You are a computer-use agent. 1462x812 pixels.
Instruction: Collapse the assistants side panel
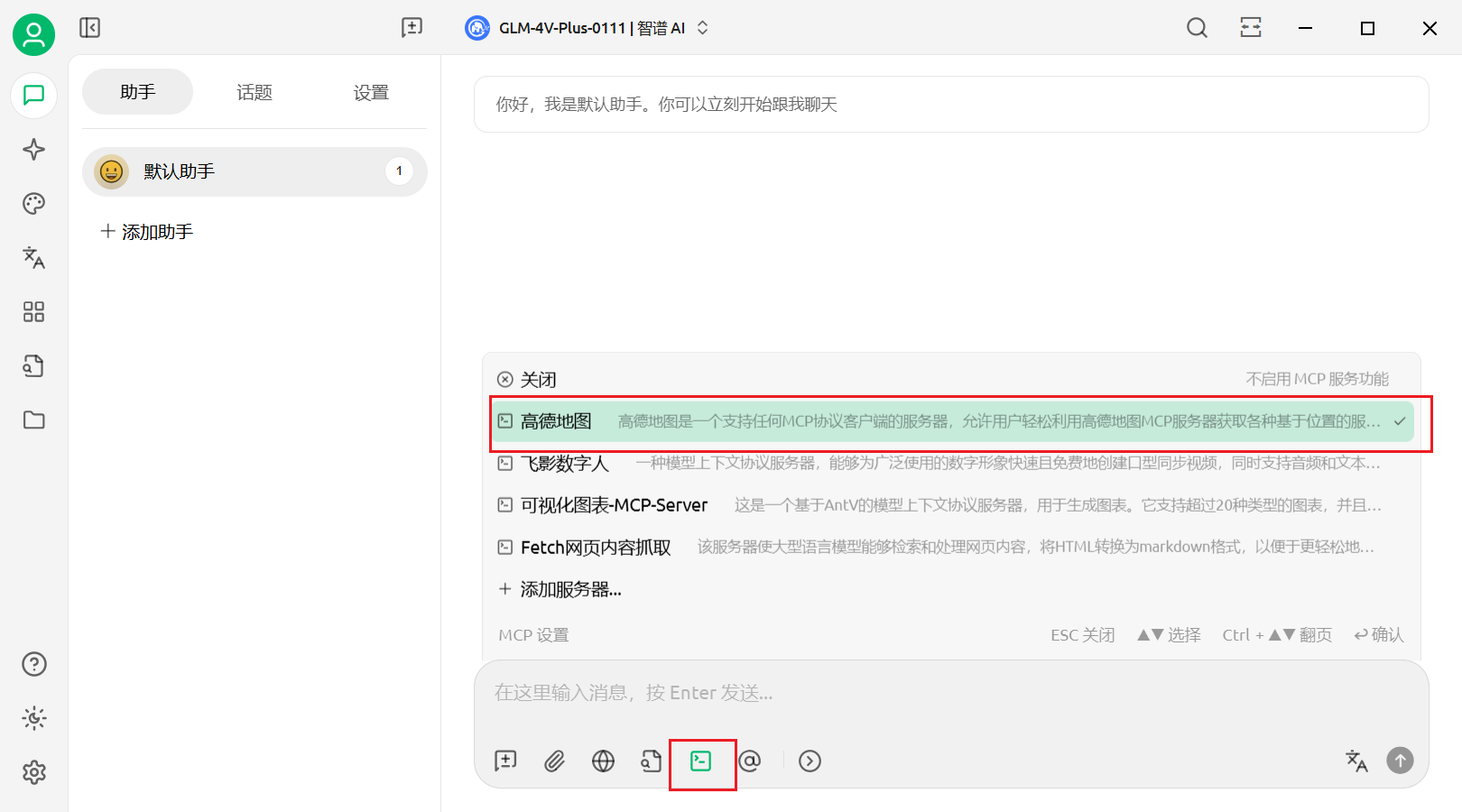[90, 28]
